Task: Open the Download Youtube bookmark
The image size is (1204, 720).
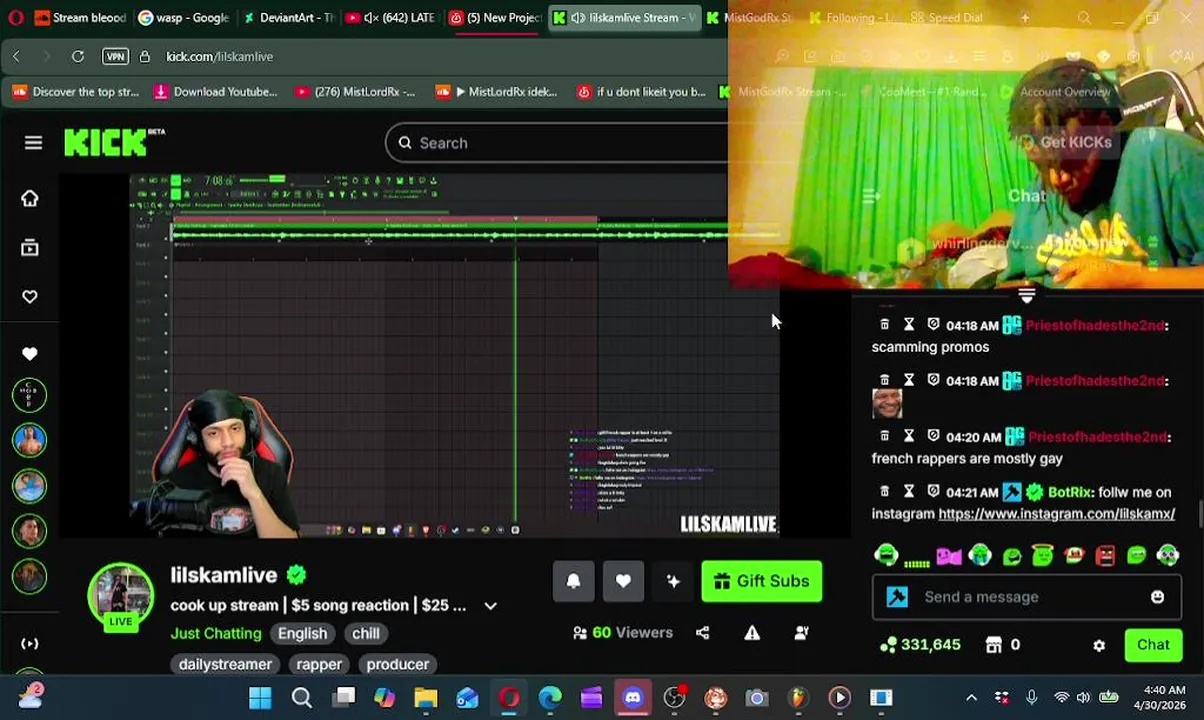Action: (x=215, y=92)
